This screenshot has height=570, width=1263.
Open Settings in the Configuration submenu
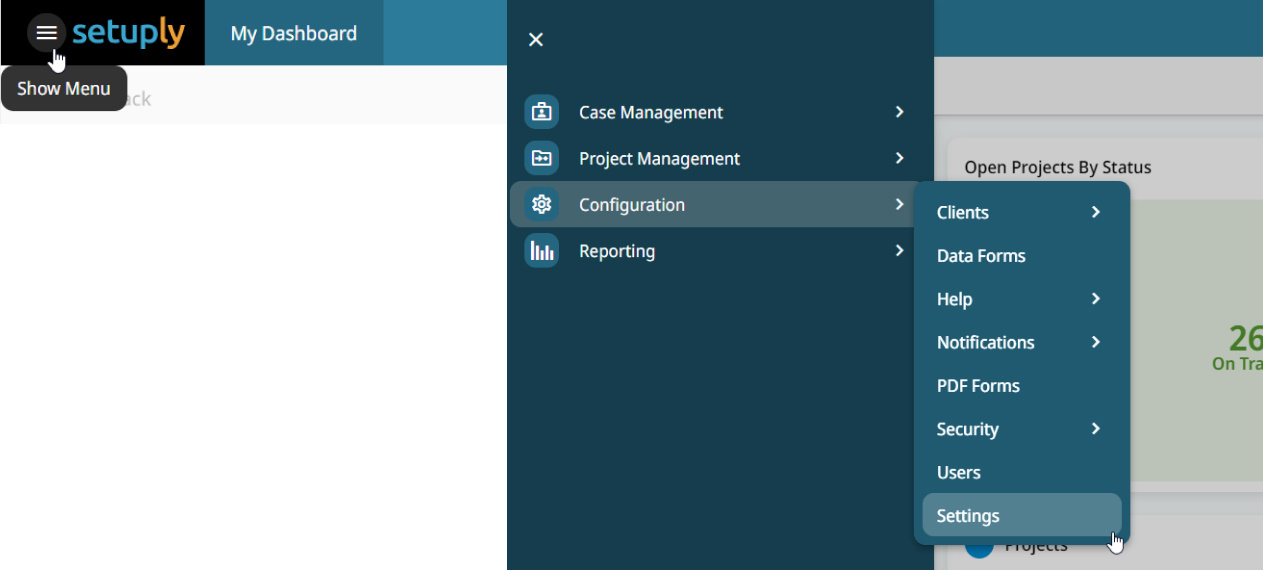pyautogui.click(x=968, y=516)
